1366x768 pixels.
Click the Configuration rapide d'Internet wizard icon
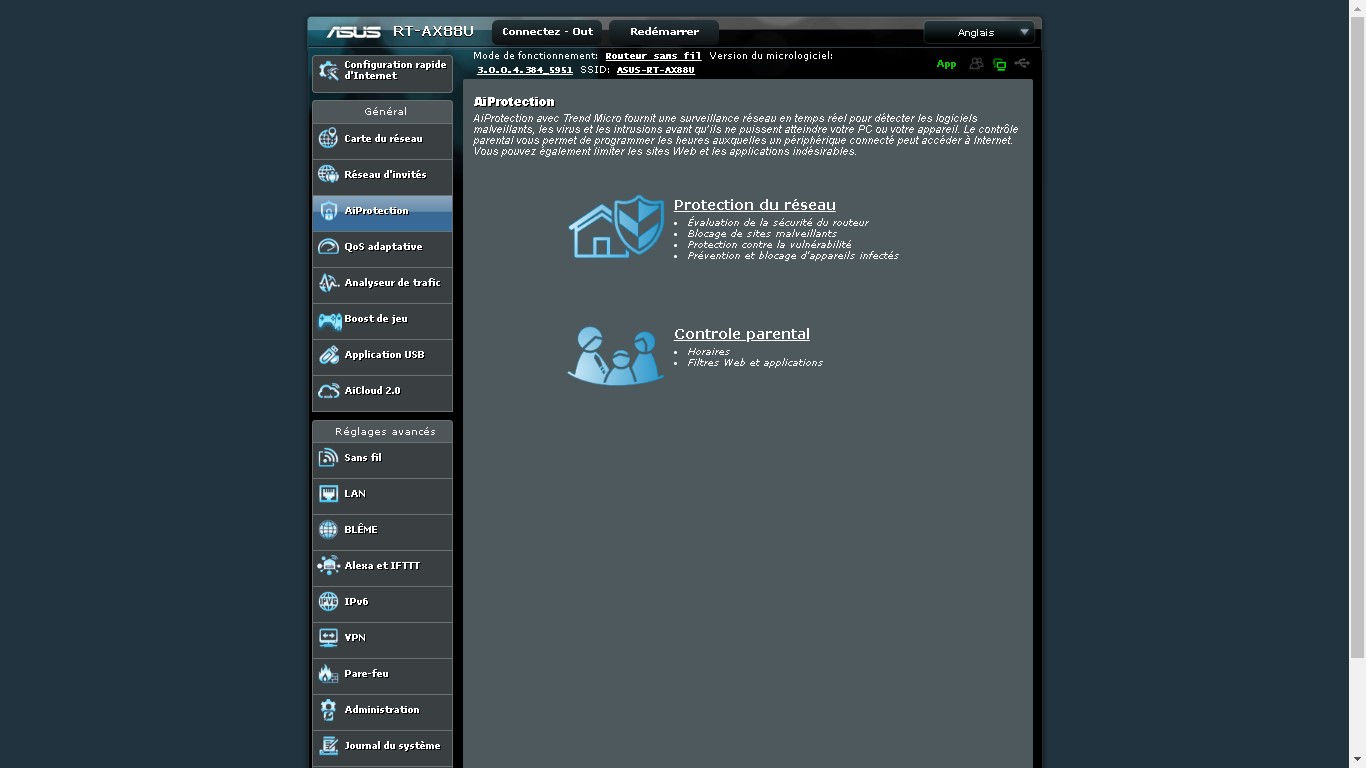coord(328,71)
